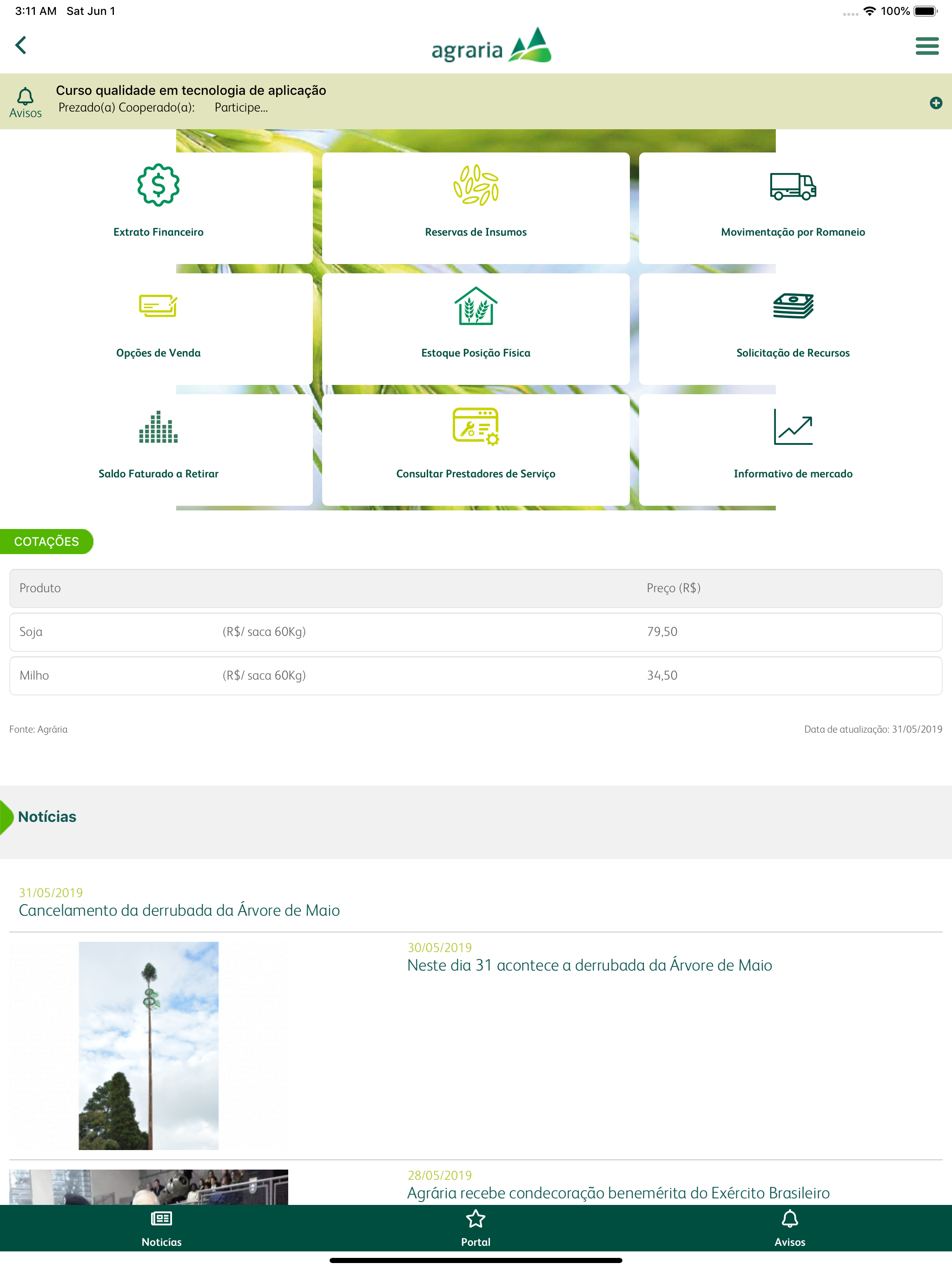Select the Movimentação por Romaneio label
This screenshot has width=952, height=1270.
(793, 232)
